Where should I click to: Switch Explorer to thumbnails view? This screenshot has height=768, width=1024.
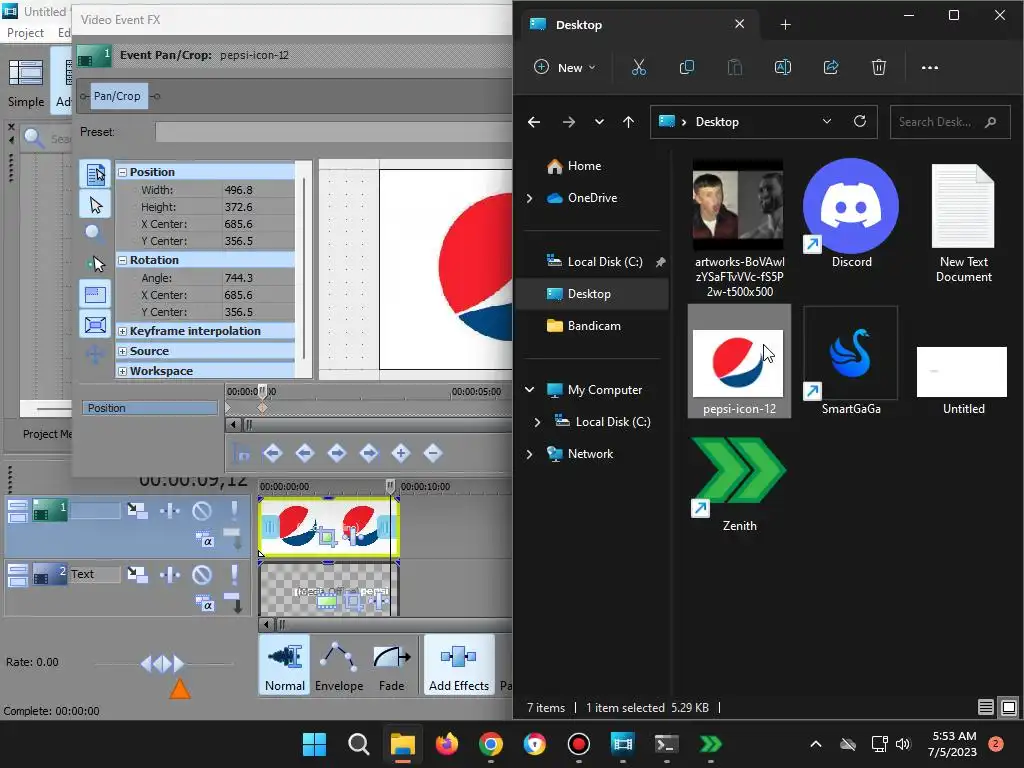[1008, 707]
